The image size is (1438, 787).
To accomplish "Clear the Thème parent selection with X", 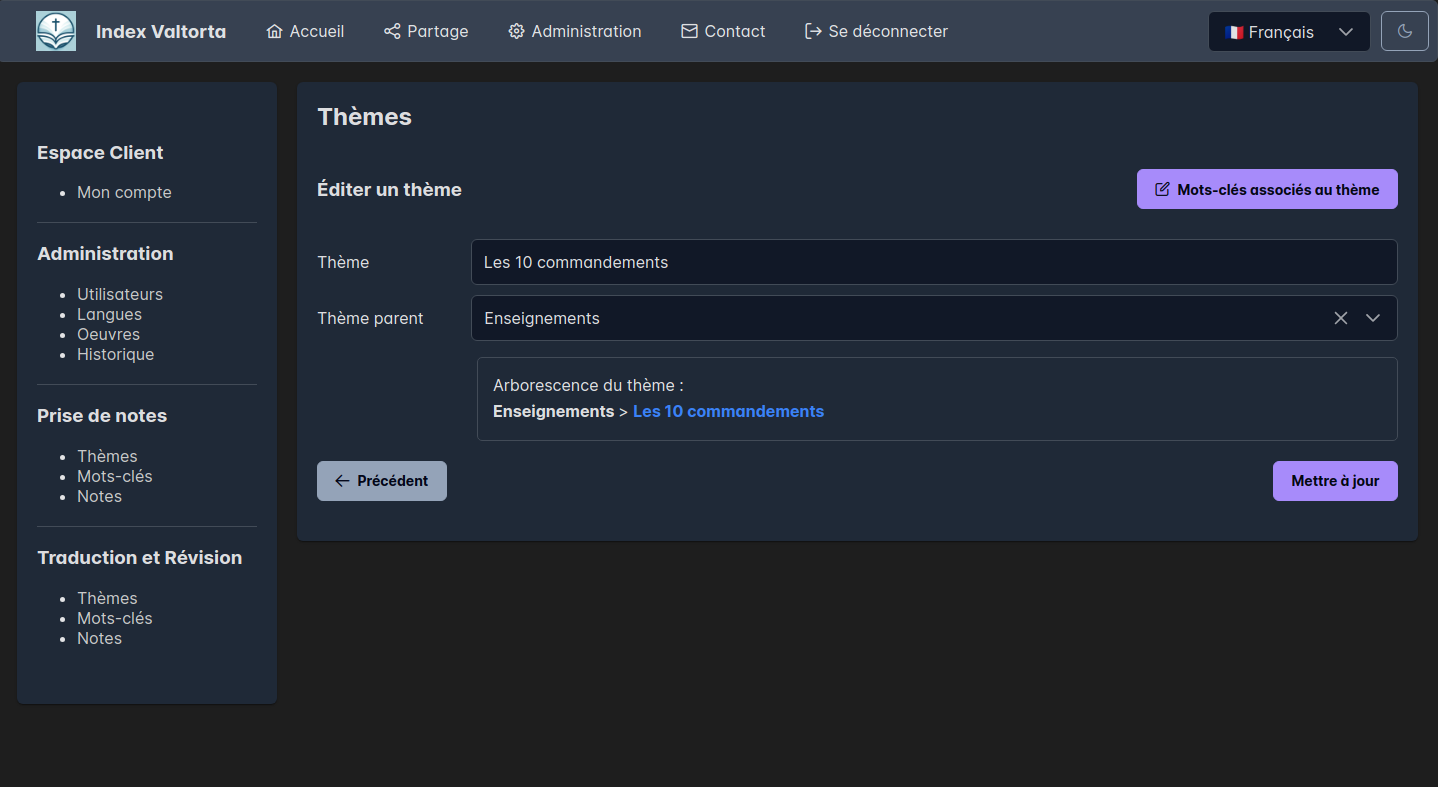I will [x=1341, y=318].
